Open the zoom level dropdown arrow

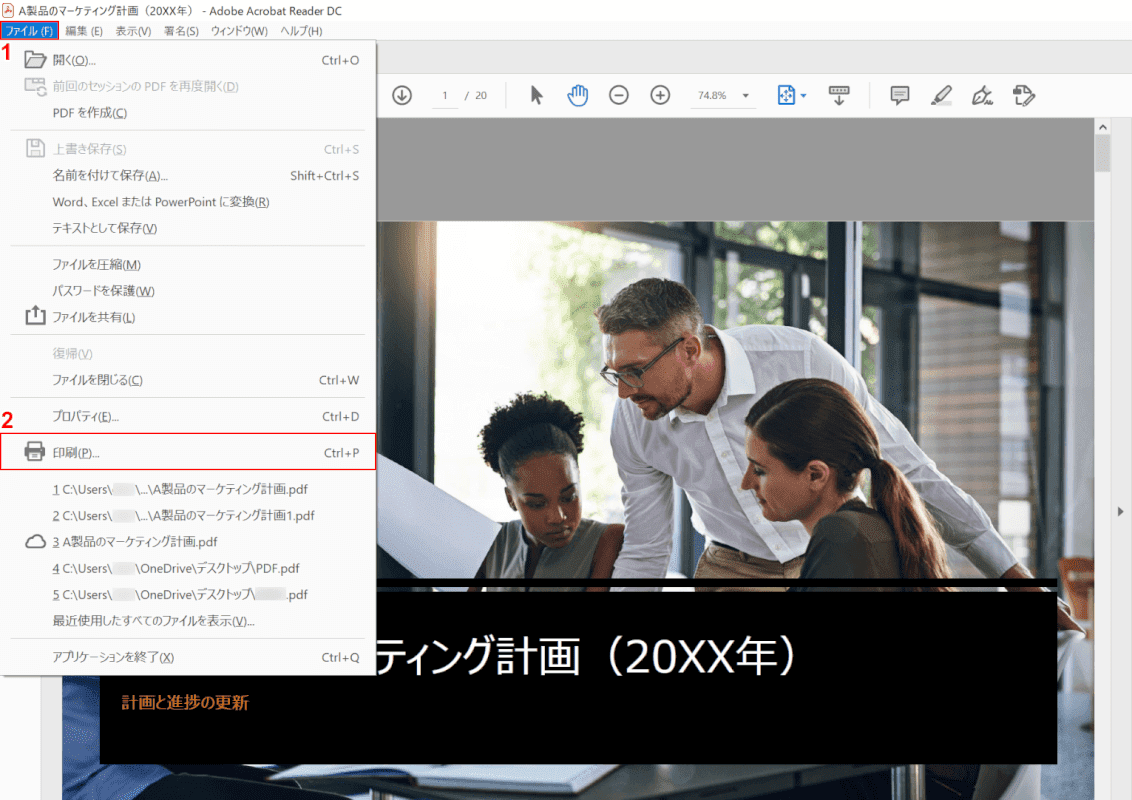pos(746,95)
